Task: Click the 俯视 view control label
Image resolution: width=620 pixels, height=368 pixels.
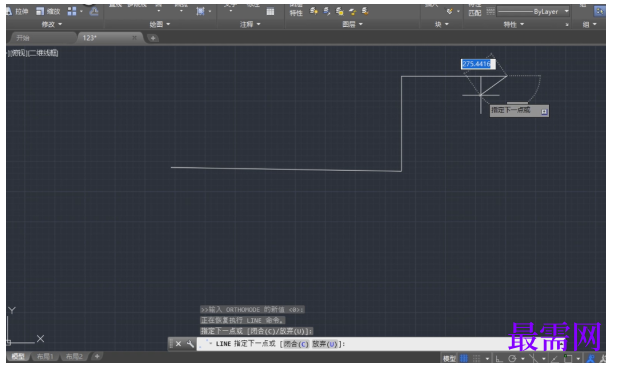Action: 18,53
